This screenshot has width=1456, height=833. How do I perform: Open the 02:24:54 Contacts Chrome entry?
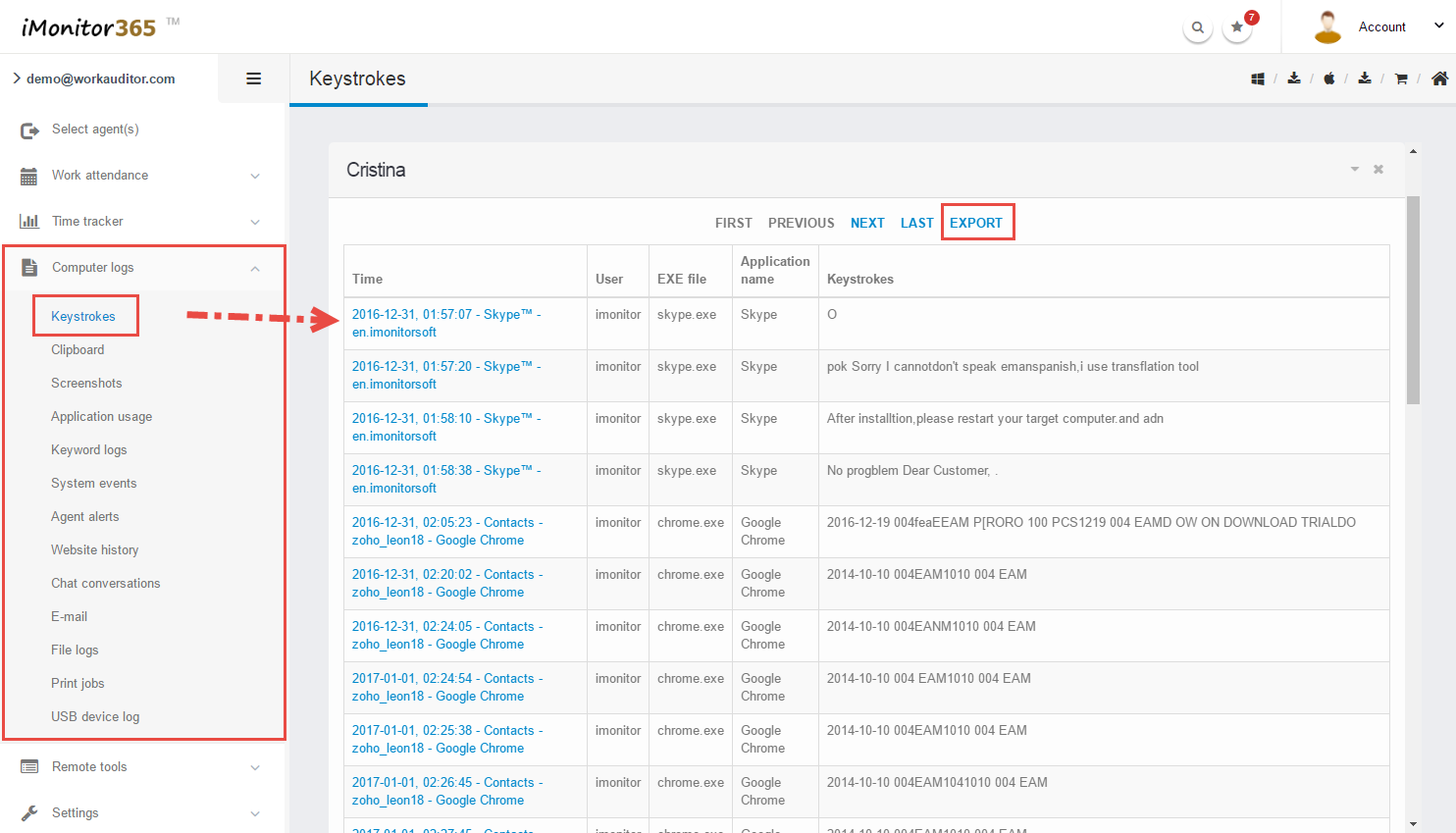pyautogui.click(x=447, y=688)
